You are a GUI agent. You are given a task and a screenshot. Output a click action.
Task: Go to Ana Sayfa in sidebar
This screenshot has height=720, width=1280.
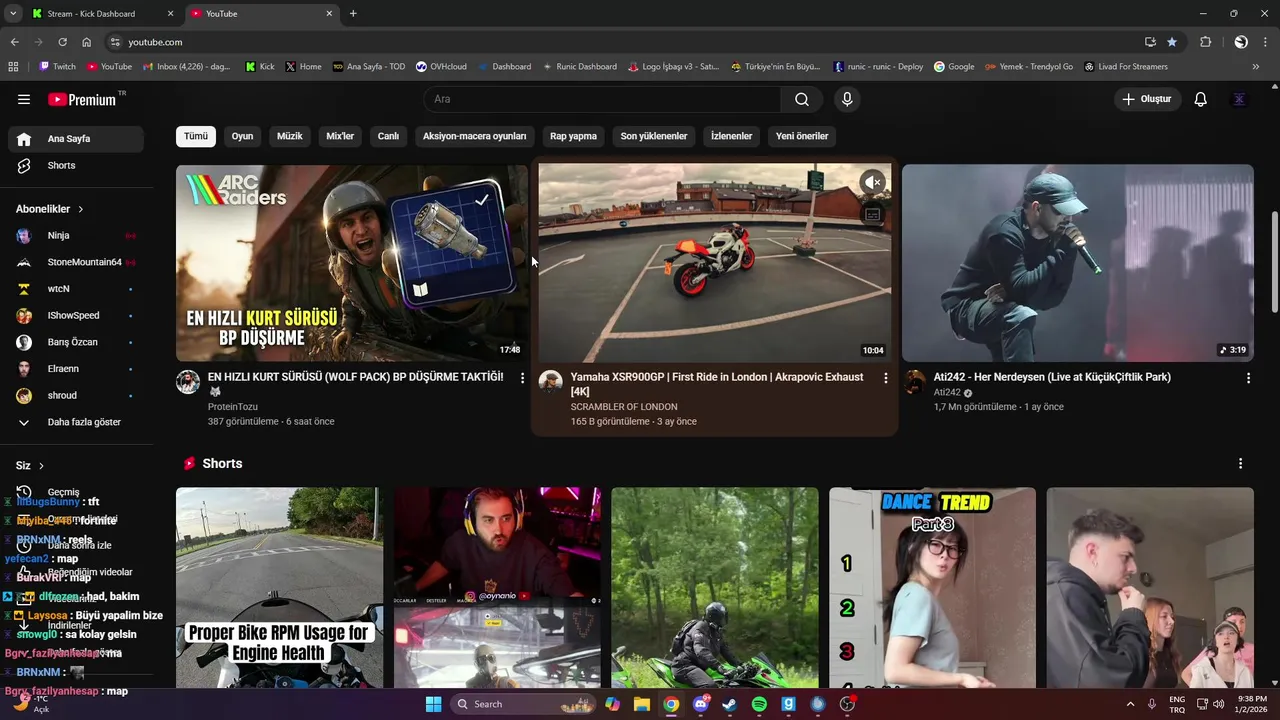coord(76,139)
